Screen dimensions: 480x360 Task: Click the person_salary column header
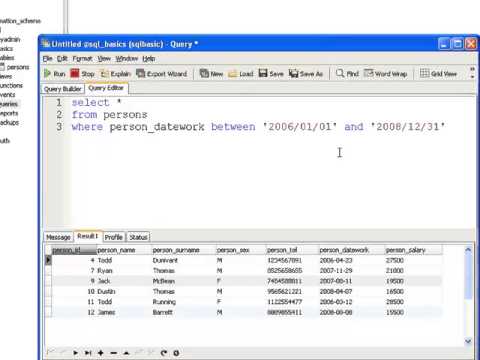coord(414,250)
